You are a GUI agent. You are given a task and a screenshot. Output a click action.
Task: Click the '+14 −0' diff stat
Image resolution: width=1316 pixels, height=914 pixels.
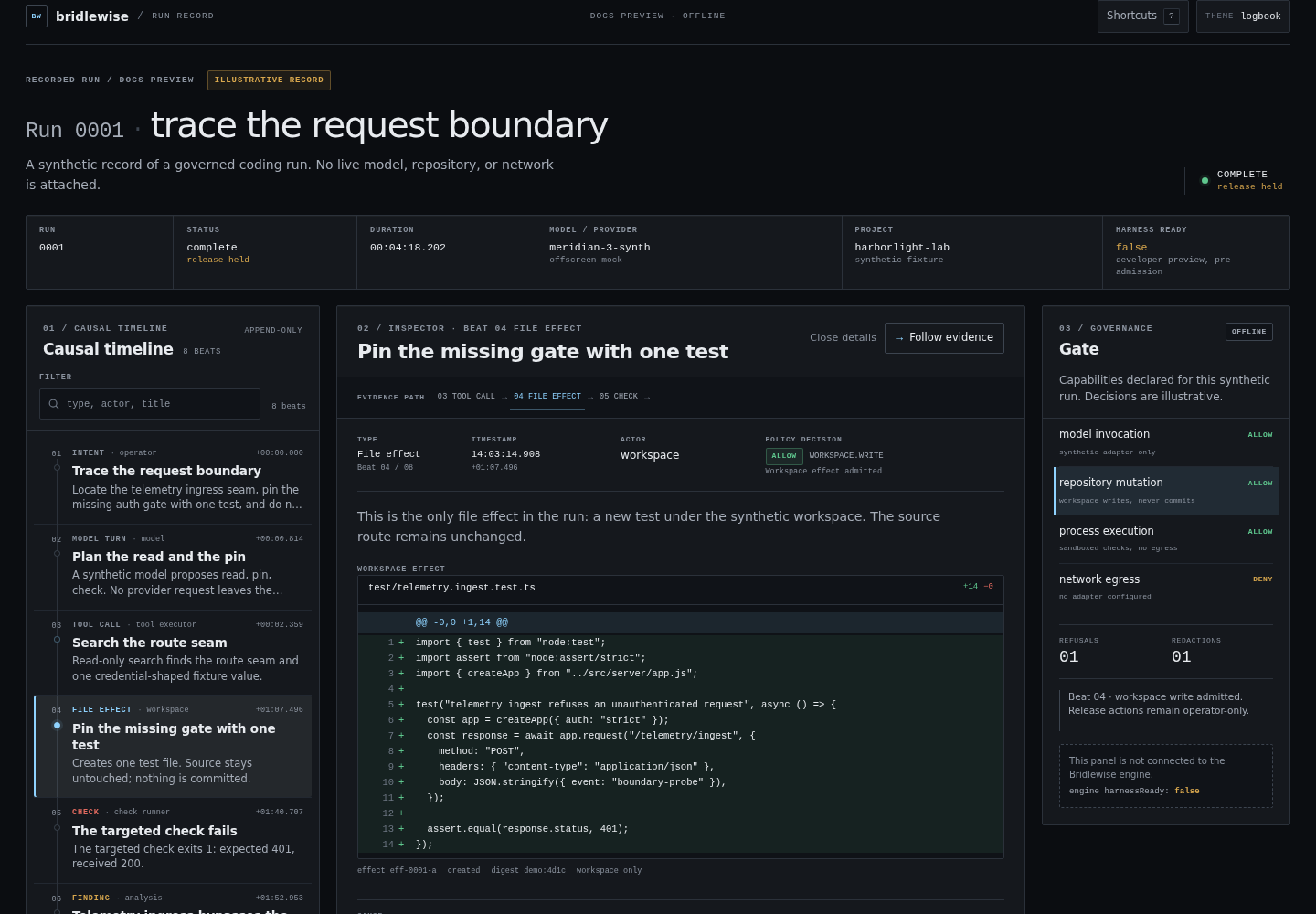(978, 587)
